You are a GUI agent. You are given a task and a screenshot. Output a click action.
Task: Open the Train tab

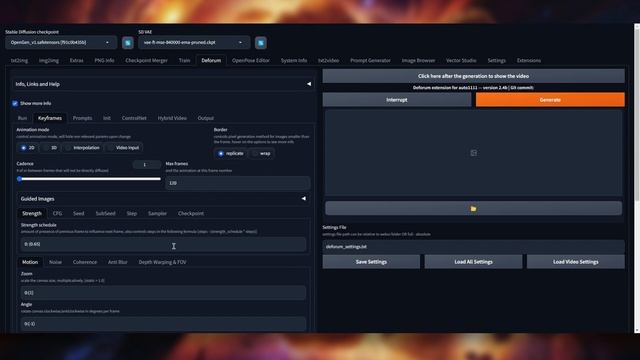pos(184,60)
